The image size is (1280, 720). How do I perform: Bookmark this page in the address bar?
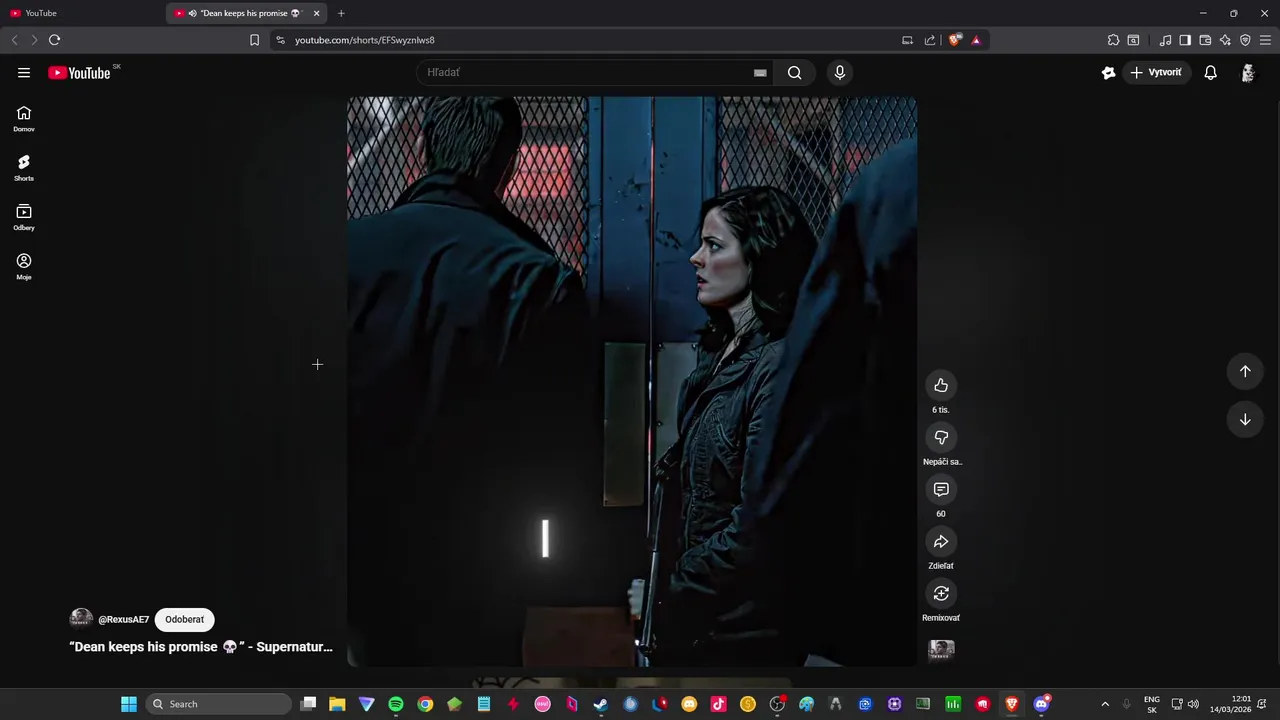point(254,40)
